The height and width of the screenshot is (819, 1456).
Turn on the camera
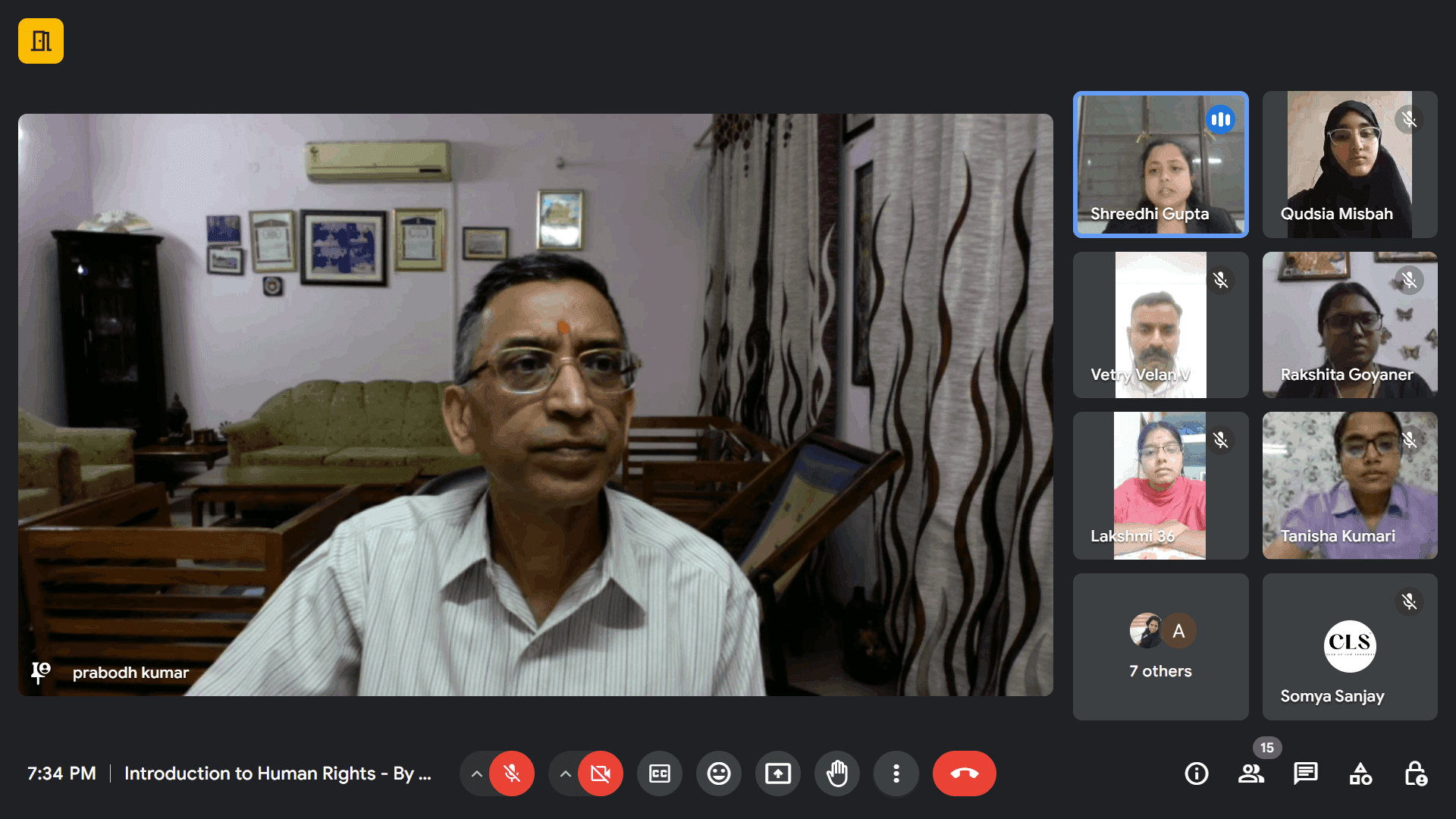coord(601,773)
